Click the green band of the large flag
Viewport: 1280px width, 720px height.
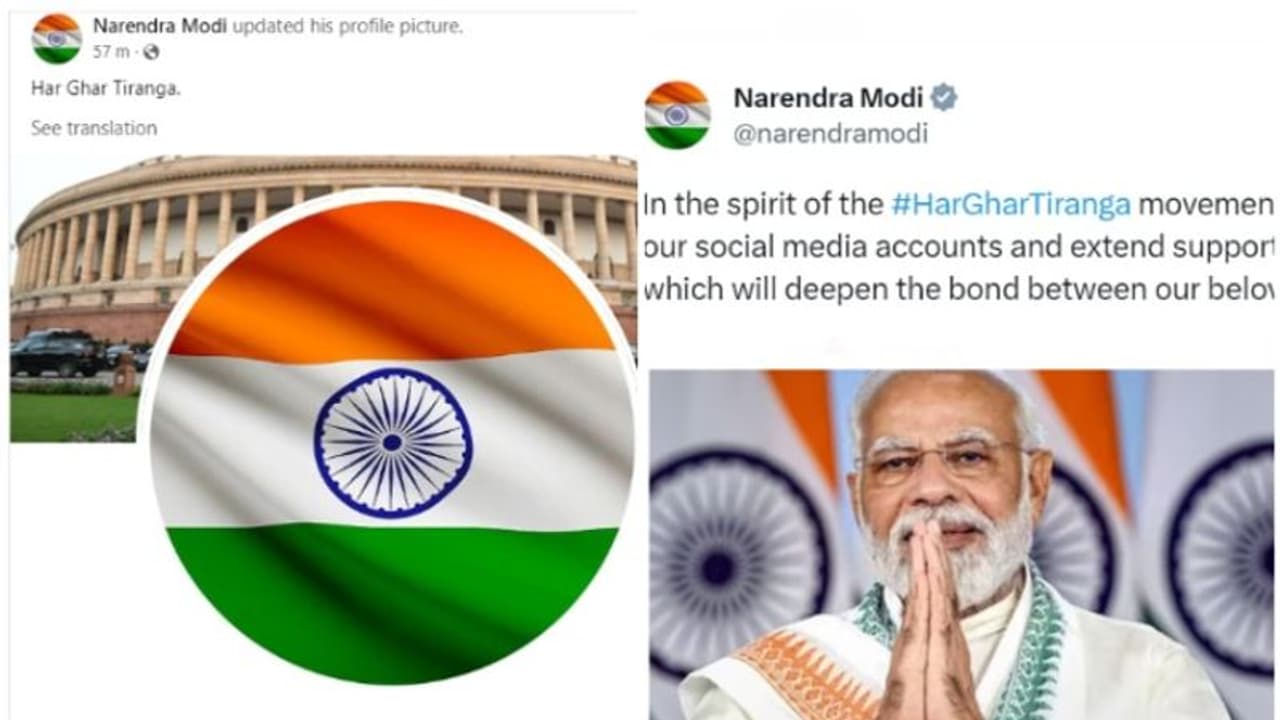(x=390, y=600)
